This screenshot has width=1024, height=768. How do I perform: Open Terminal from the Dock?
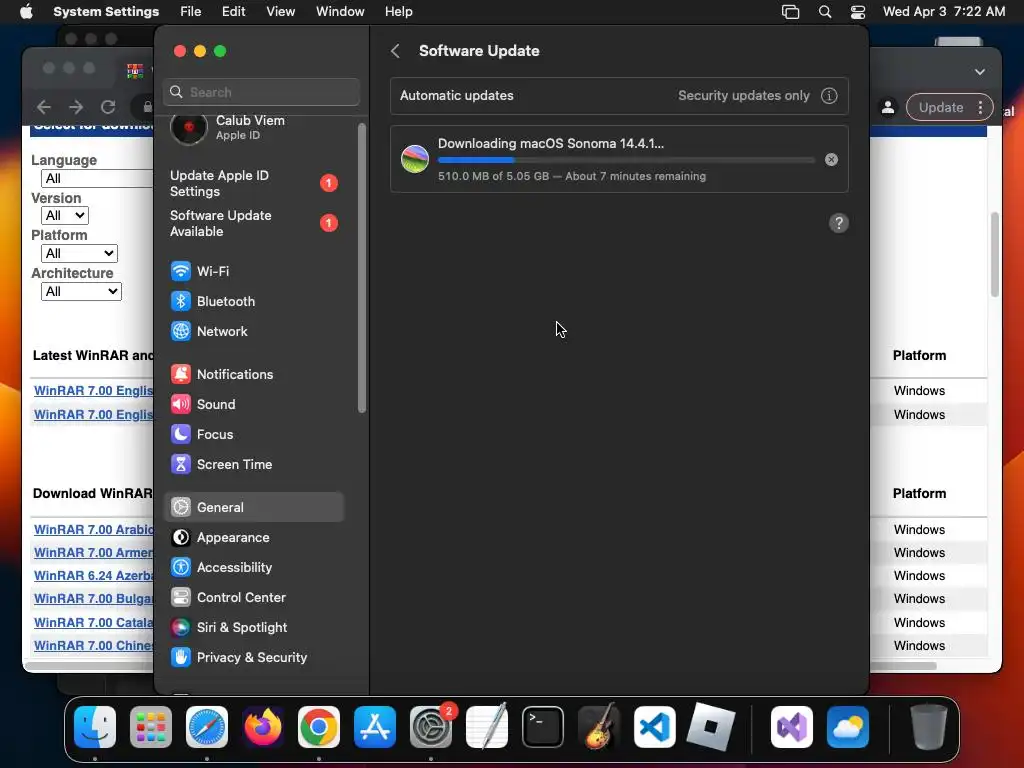pos(543,727)
